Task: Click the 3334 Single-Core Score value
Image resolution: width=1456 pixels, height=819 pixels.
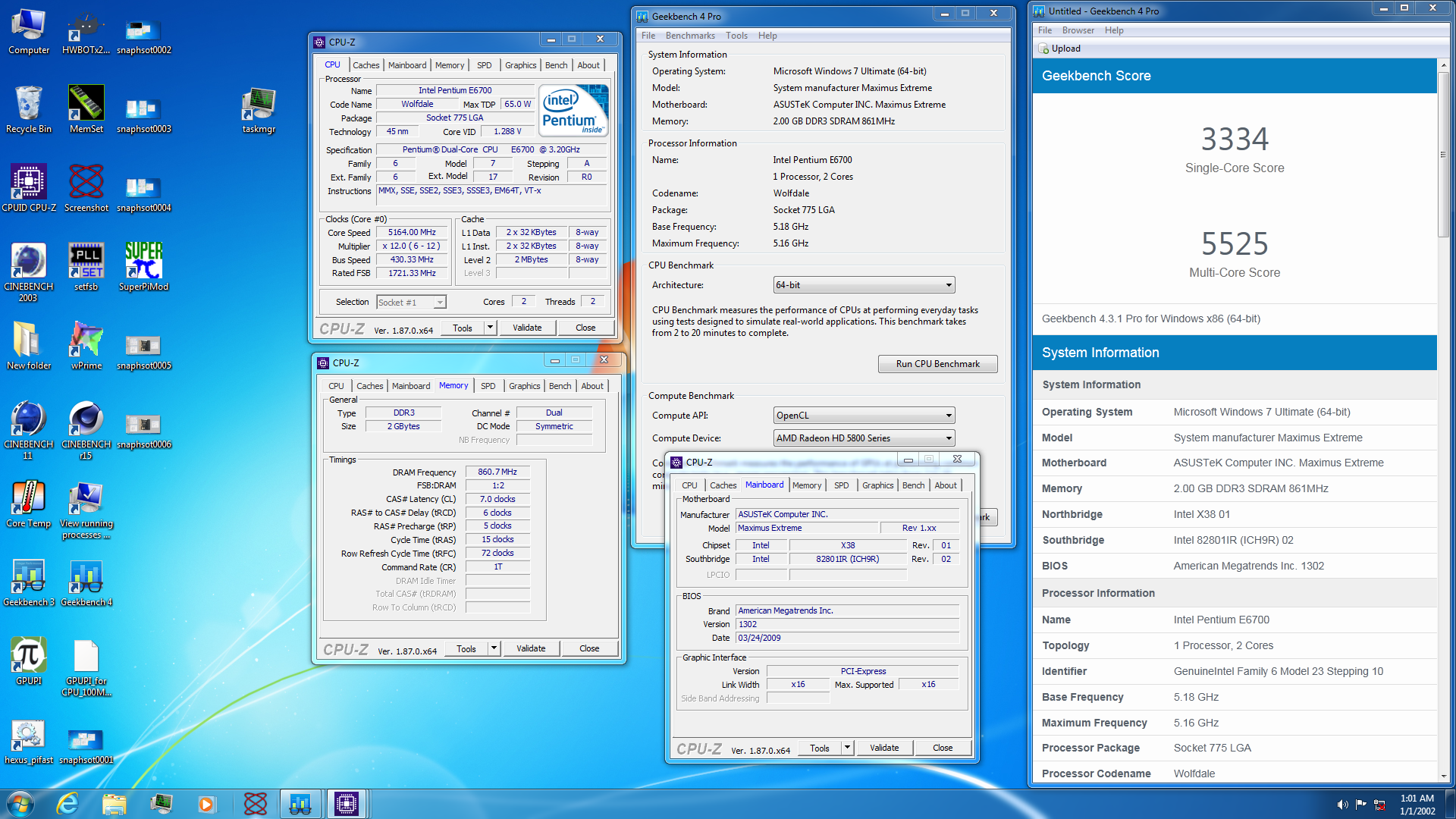Action: coord(1235,140)
